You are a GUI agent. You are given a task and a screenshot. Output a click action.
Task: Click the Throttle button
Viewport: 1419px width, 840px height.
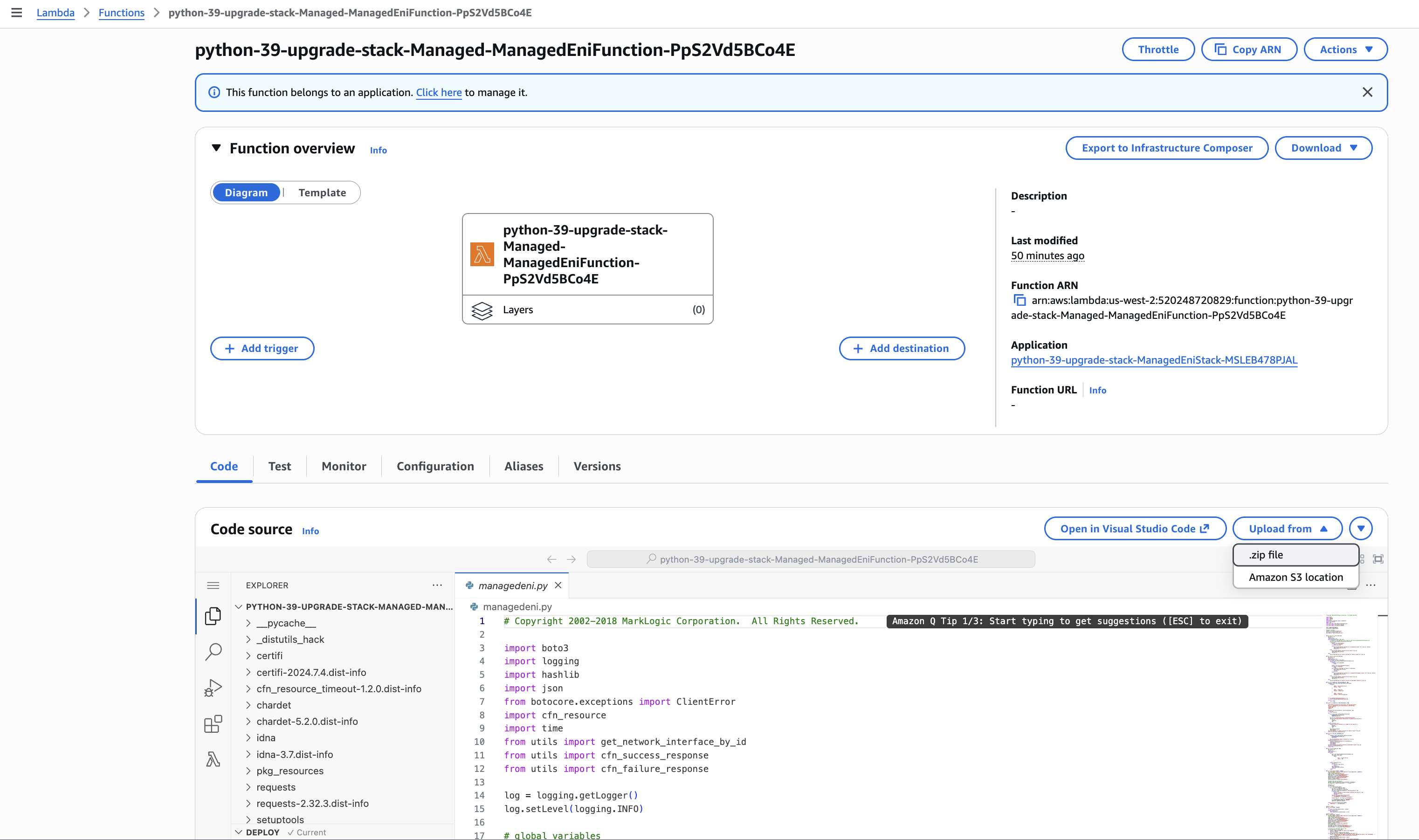1157,49
